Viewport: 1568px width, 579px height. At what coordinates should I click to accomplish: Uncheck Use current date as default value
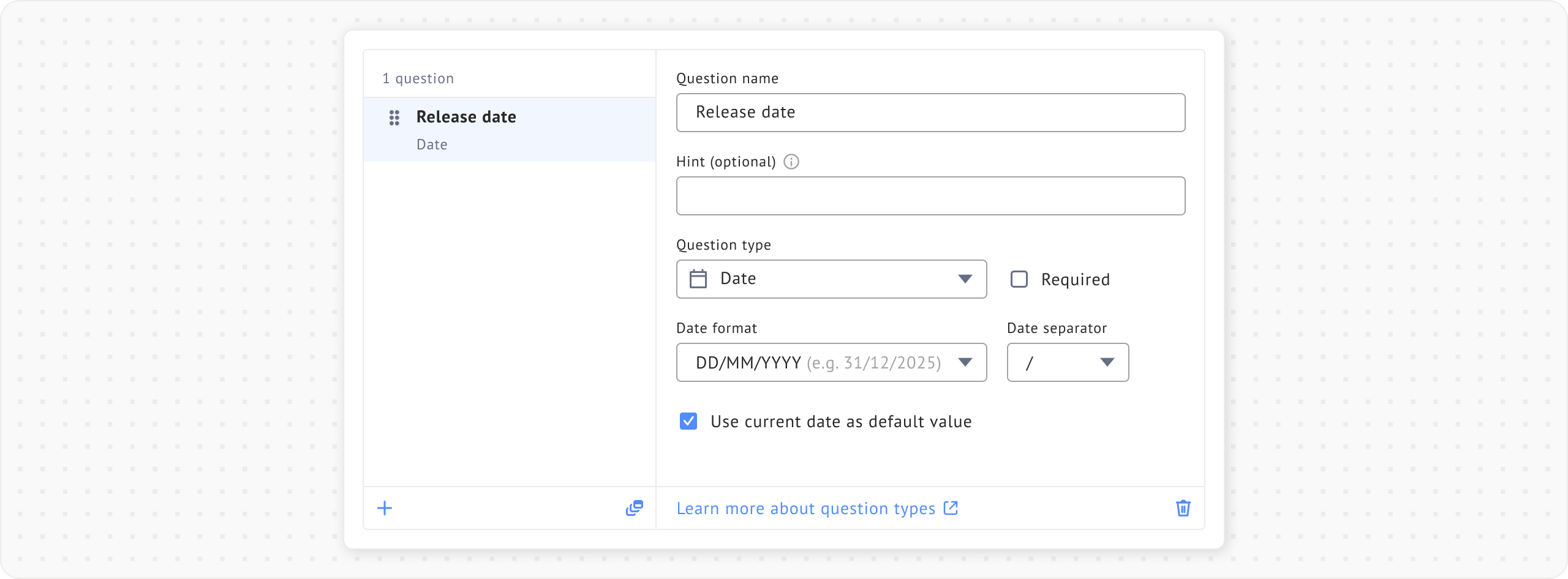(x=688, y=421)
